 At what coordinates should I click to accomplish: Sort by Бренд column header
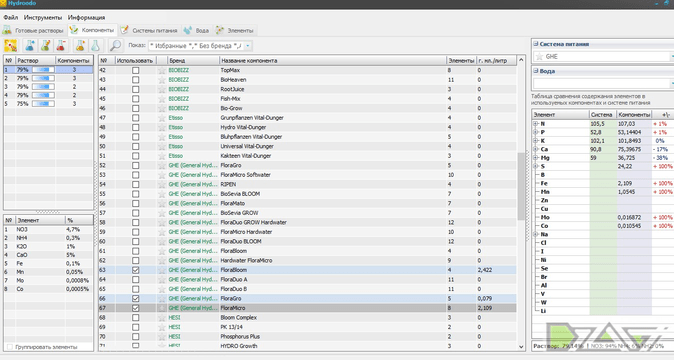pos(193,61)
